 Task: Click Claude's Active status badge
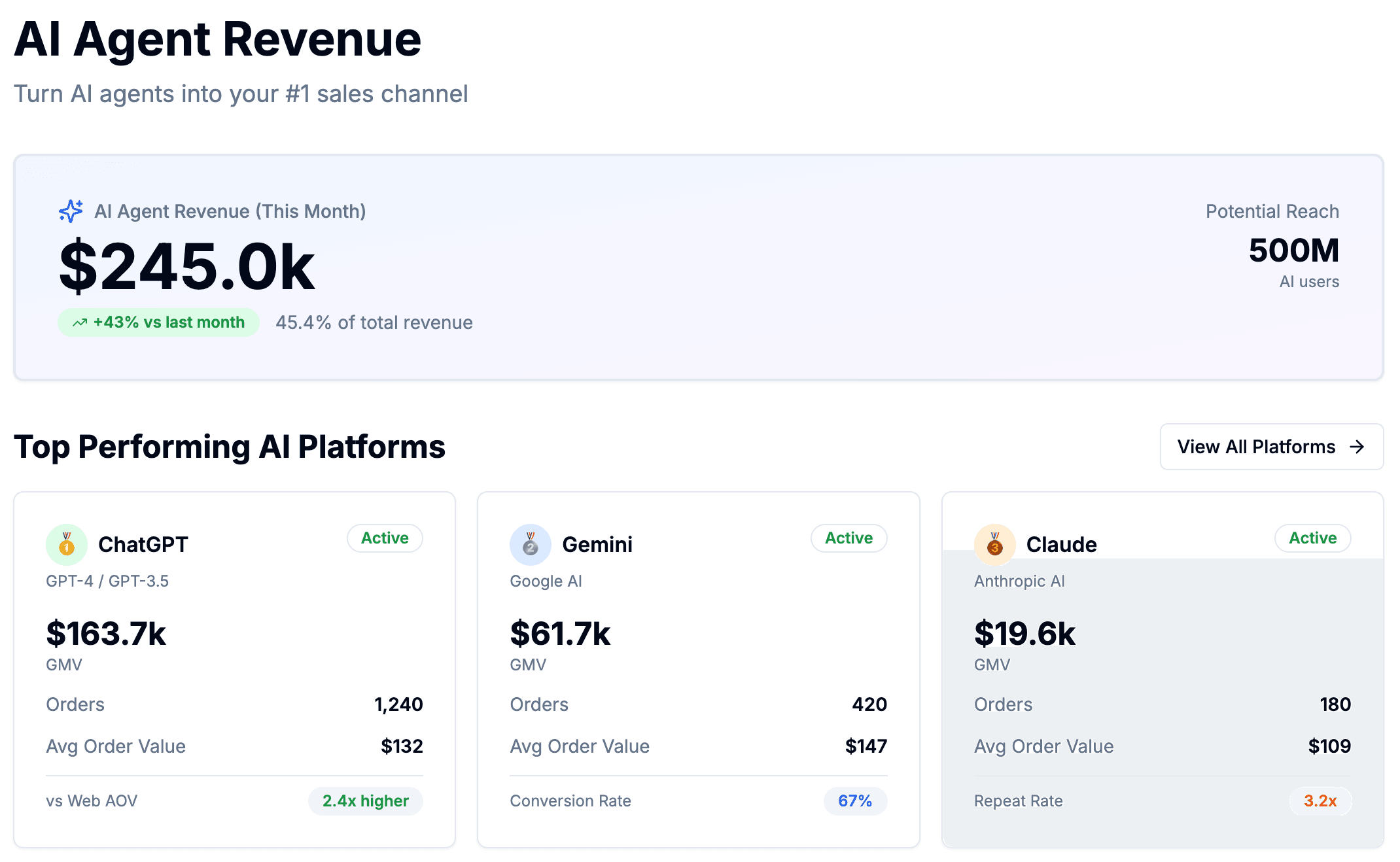click(x=1312, y=538)
